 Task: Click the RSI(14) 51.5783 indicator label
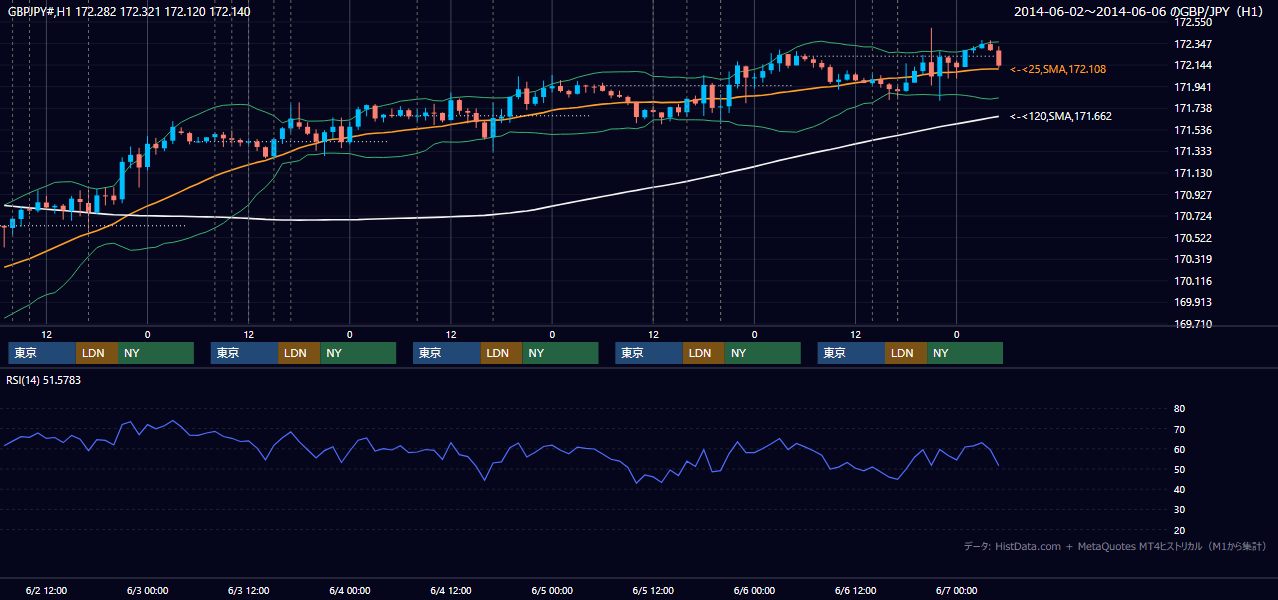pos(44,380)
